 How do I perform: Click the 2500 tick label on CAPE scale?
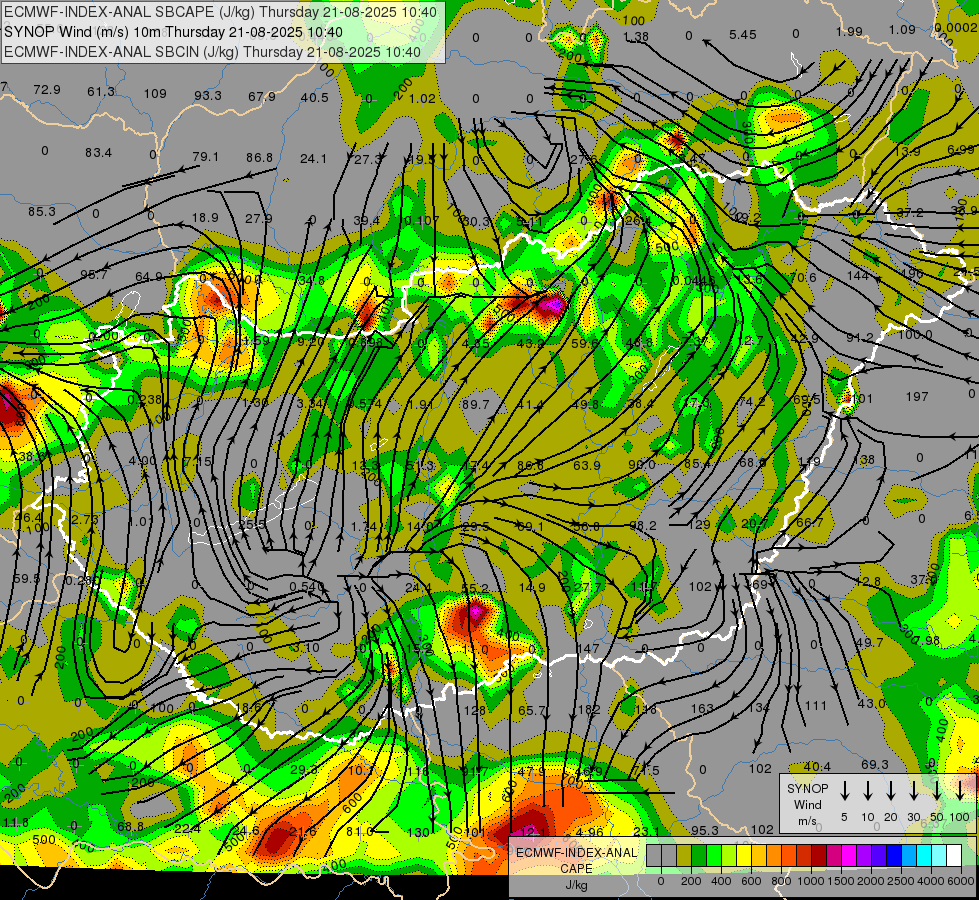(x=901, y=881)
